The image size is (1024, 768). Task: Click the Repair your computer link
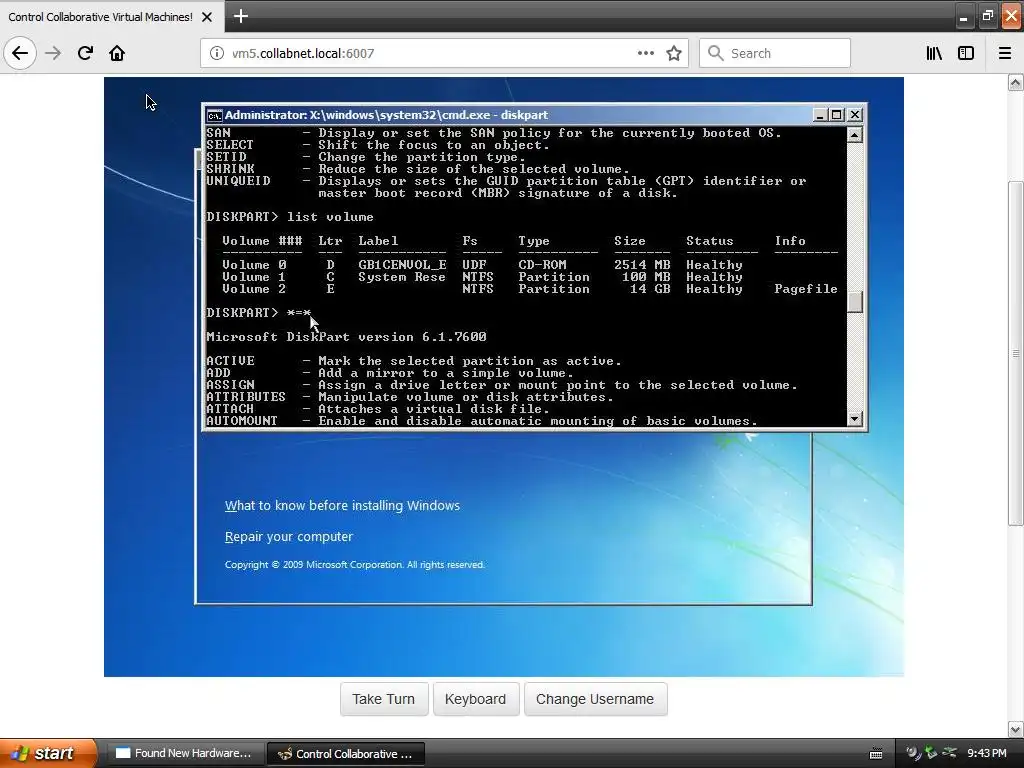coord(289,537)
